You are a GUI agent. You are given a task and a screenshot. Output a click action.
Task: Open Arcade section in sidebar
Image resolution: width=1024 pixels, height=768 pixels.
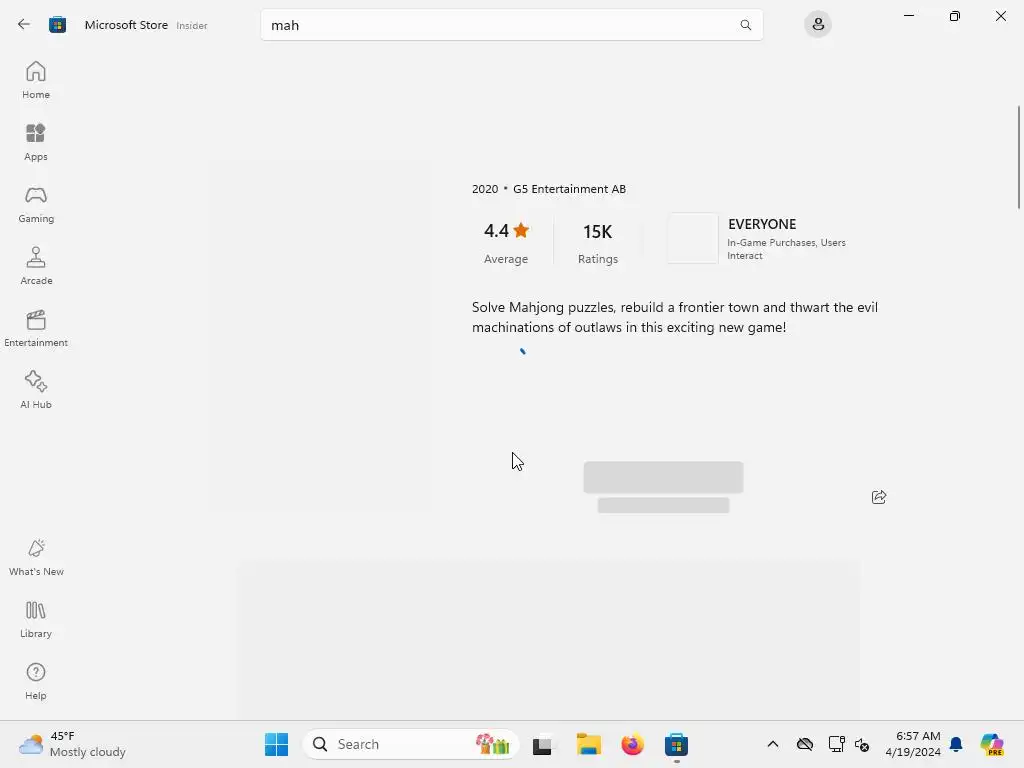click(36, 266)
